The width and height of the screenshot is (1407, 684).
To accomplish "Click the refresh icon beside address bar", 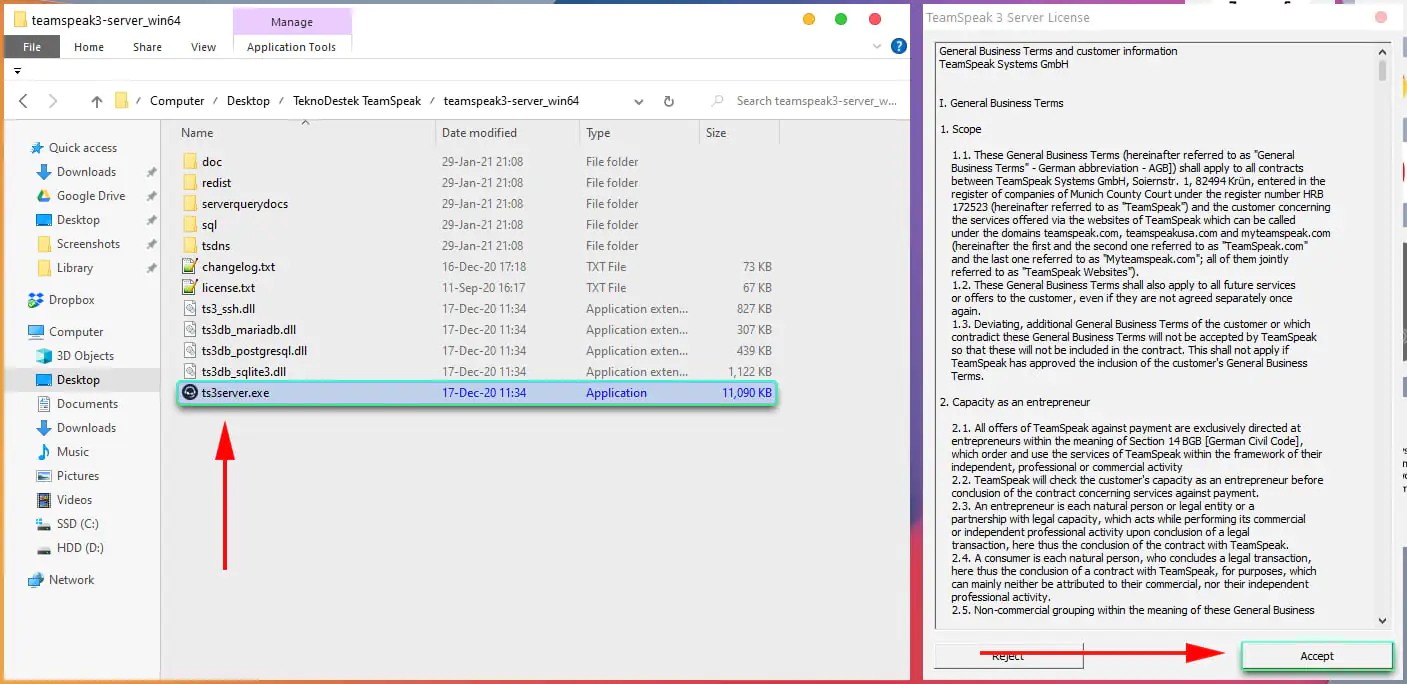I will pyautogui.click(x=668, y=101).
